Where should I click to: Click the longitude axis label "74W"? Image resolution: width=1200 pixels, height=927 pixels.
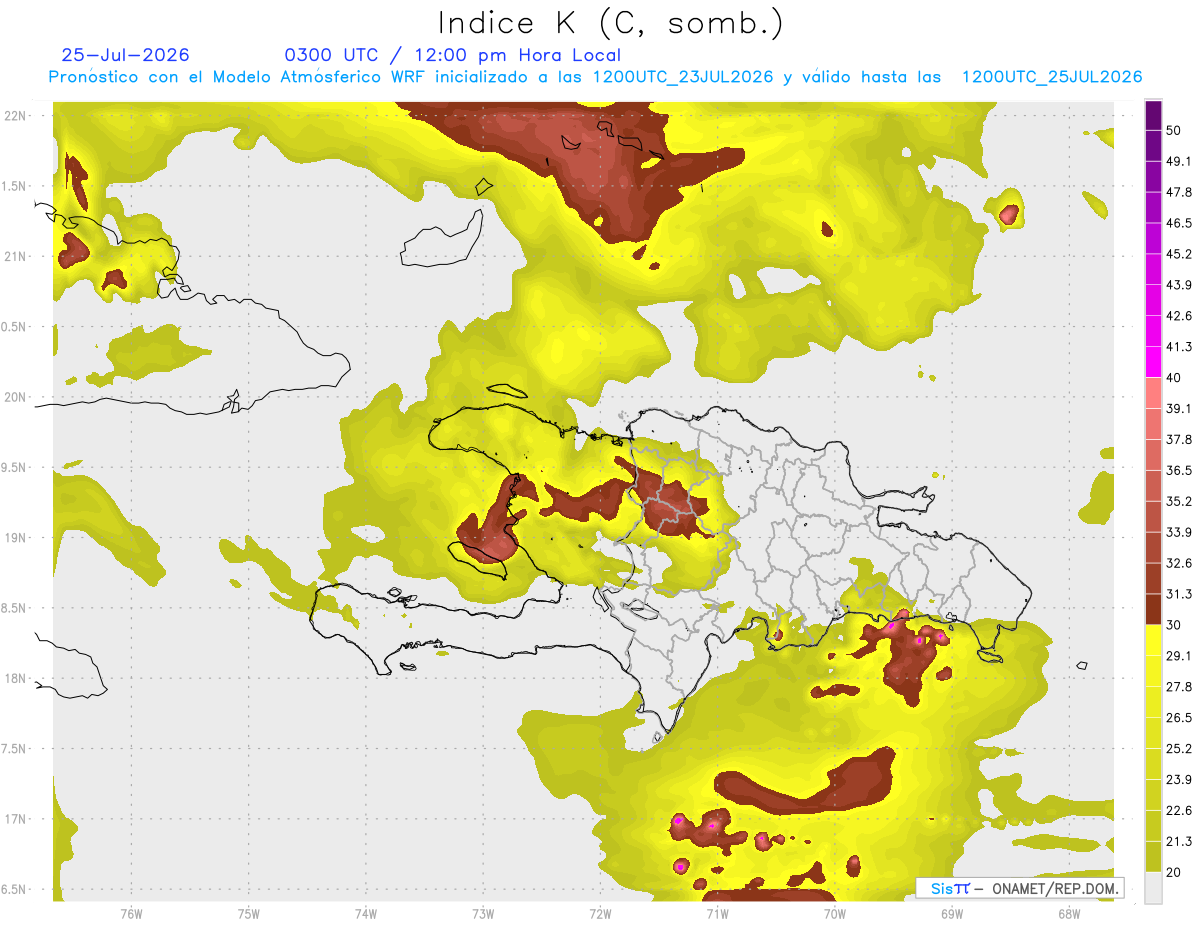(366, 914)
